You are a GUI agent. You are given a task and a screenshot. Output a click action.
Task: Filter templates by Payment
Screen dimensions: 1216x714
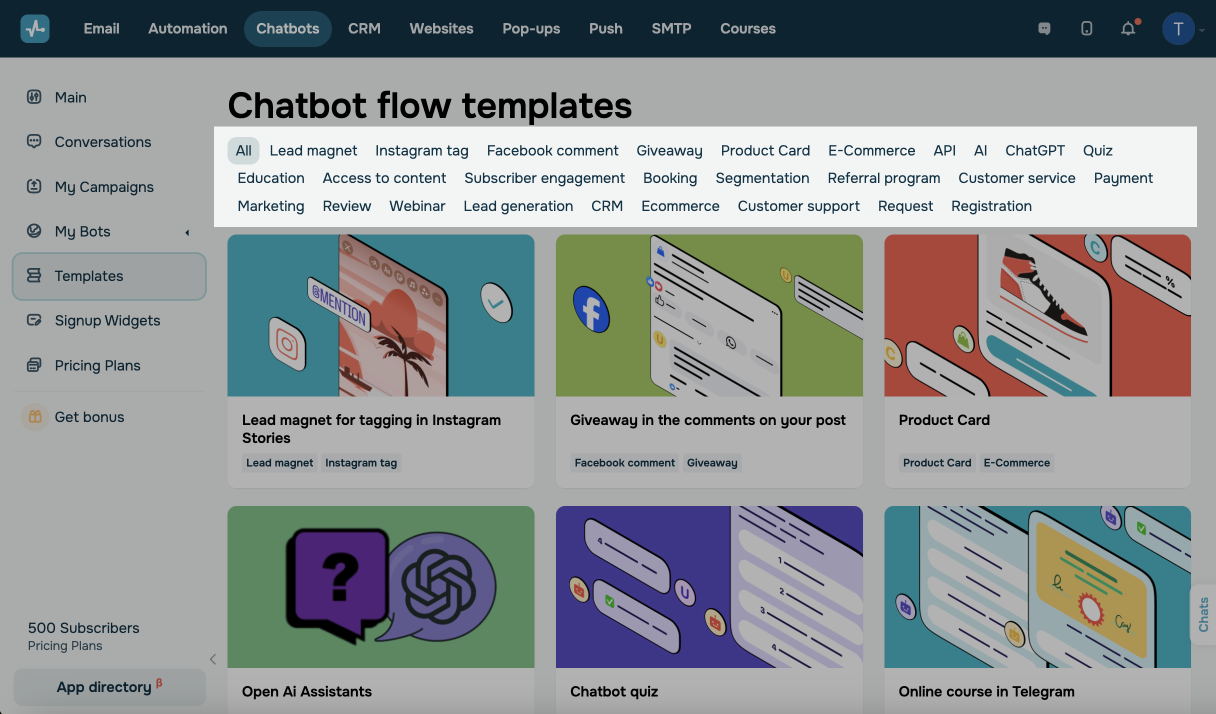pos(1124,178)
